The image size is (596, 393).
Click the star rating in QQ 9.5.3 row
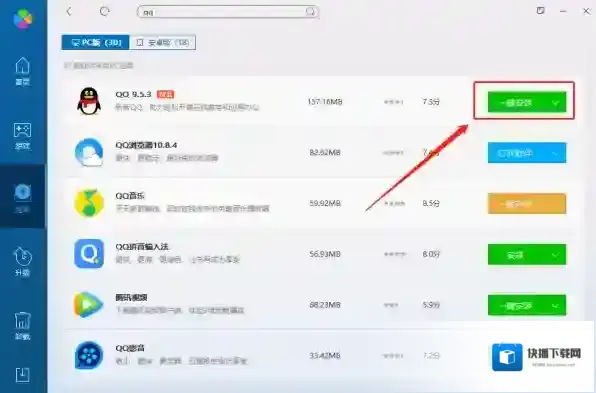393,102
